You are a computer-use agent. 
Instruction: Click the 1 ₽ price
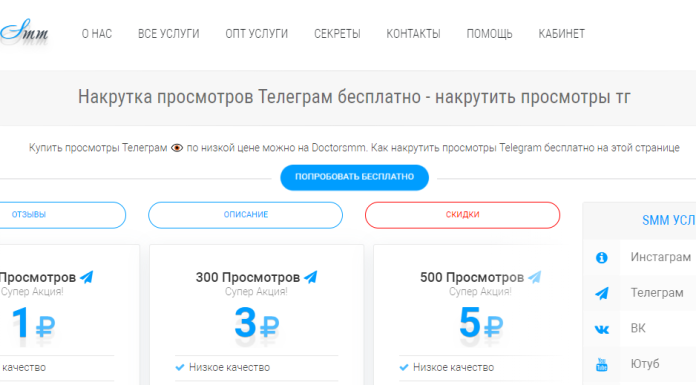point(33,323)
